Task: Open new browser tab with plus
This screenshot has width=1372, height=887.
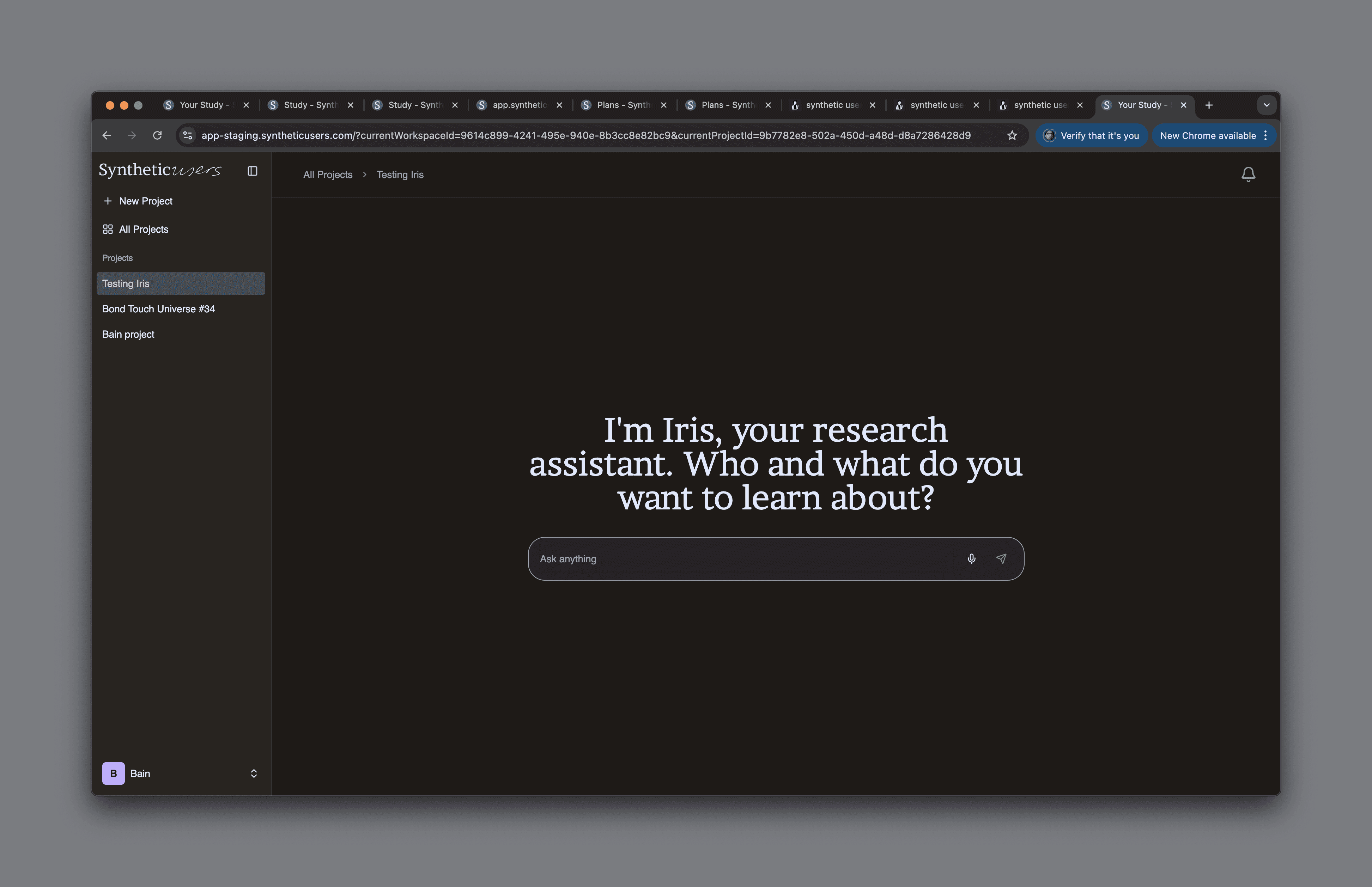Action: [1209, 105]
